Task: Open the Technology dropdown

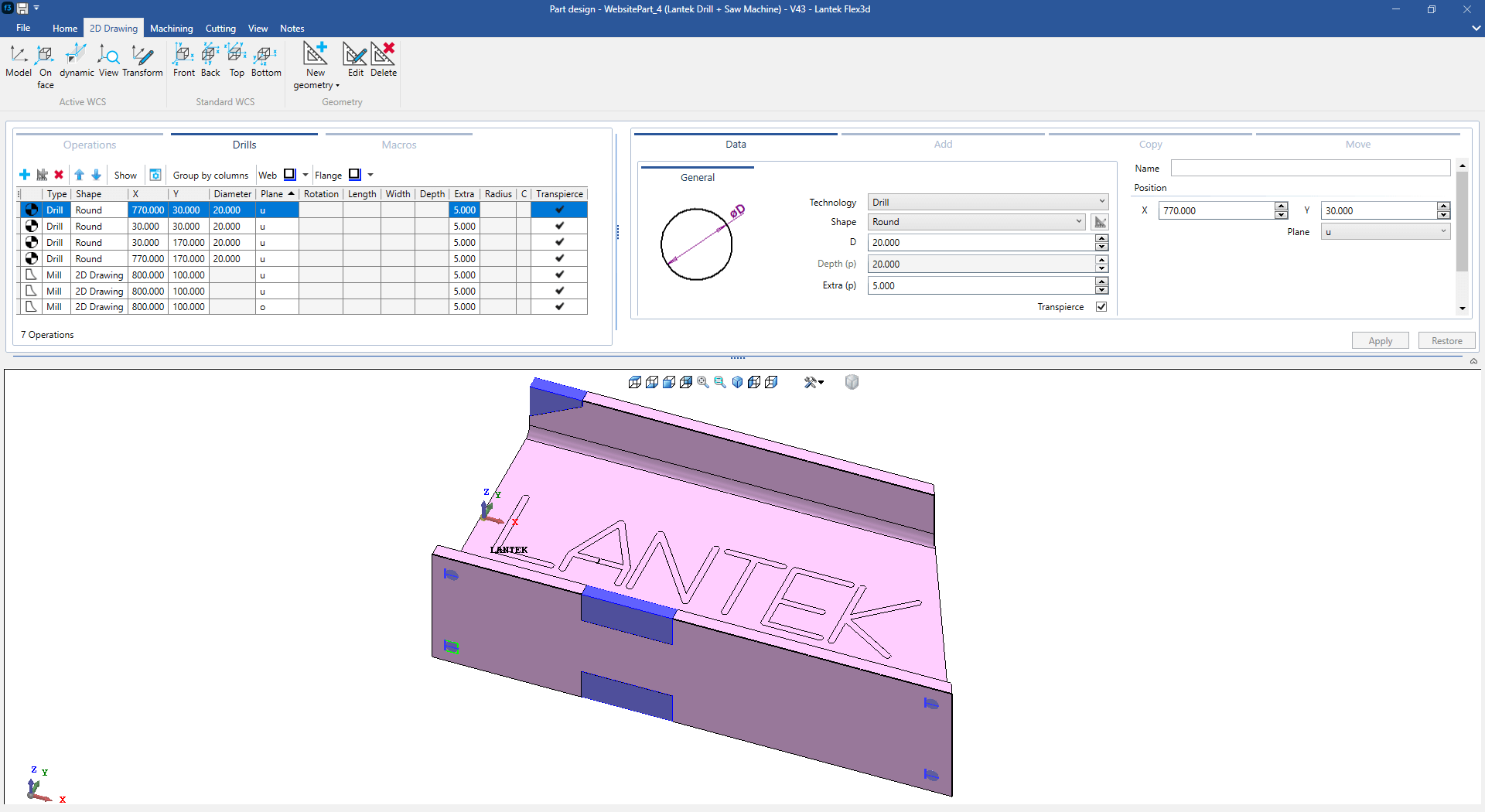Action: [x=988, y=202]
